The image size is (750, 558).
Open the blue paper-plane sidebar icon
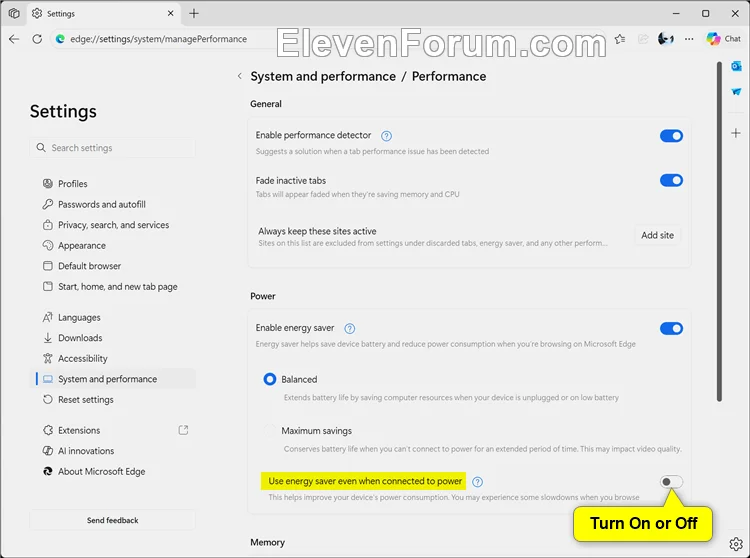(x=736, y=92)
